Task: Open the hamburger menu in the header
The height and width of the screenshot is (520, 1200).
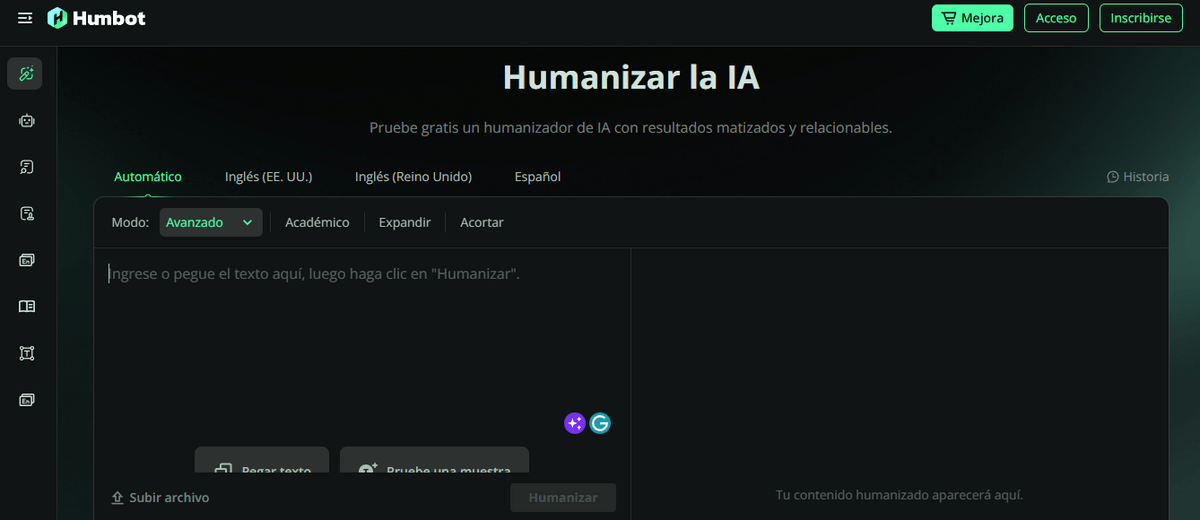Action: pos(25,18)
